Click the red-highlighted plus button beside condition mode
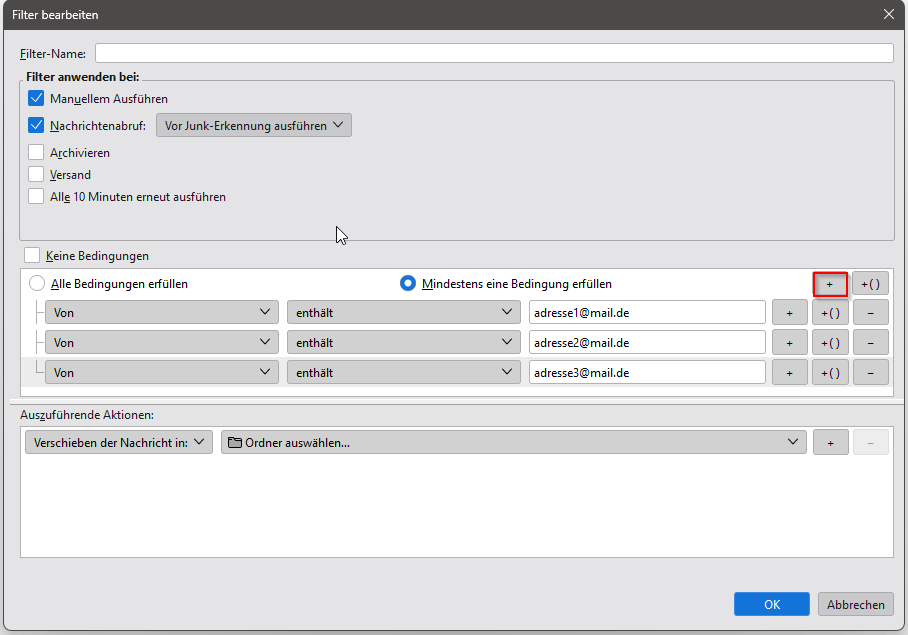This screenshot has width=908, height=635. pyautogui.click(x=830, y=284)
